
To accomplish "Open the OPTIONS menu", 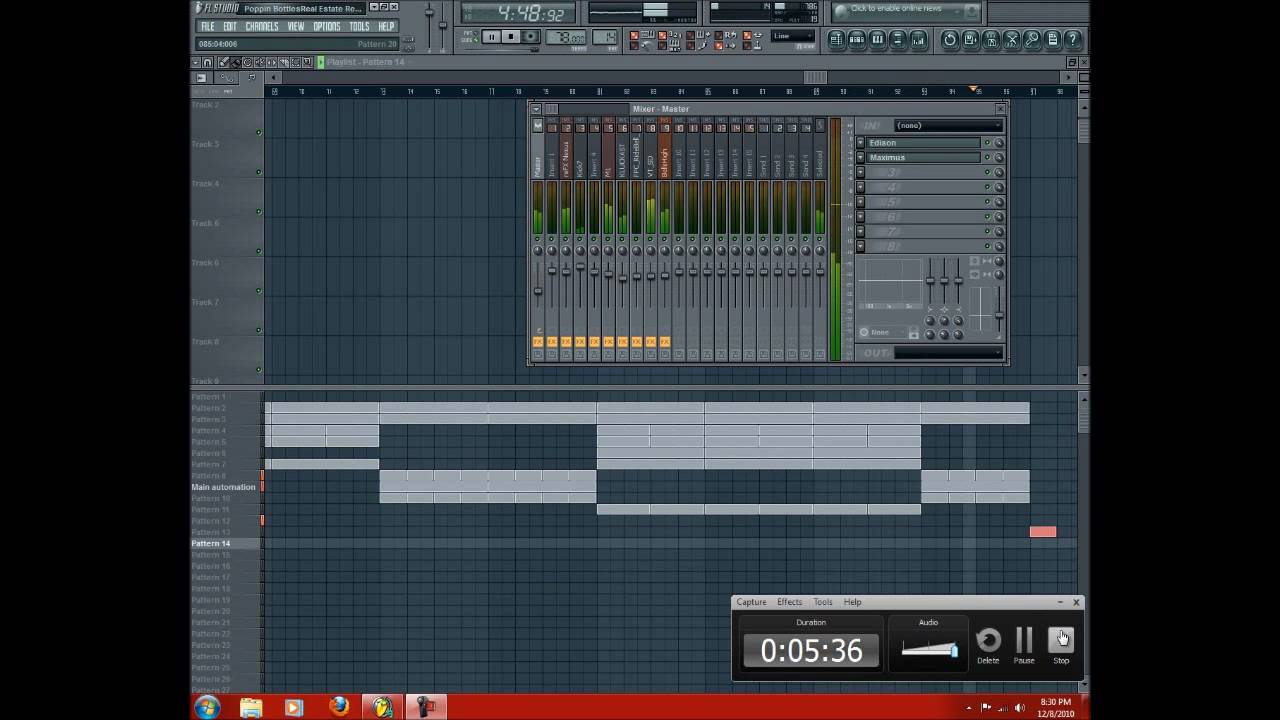I will click(327, 26).
